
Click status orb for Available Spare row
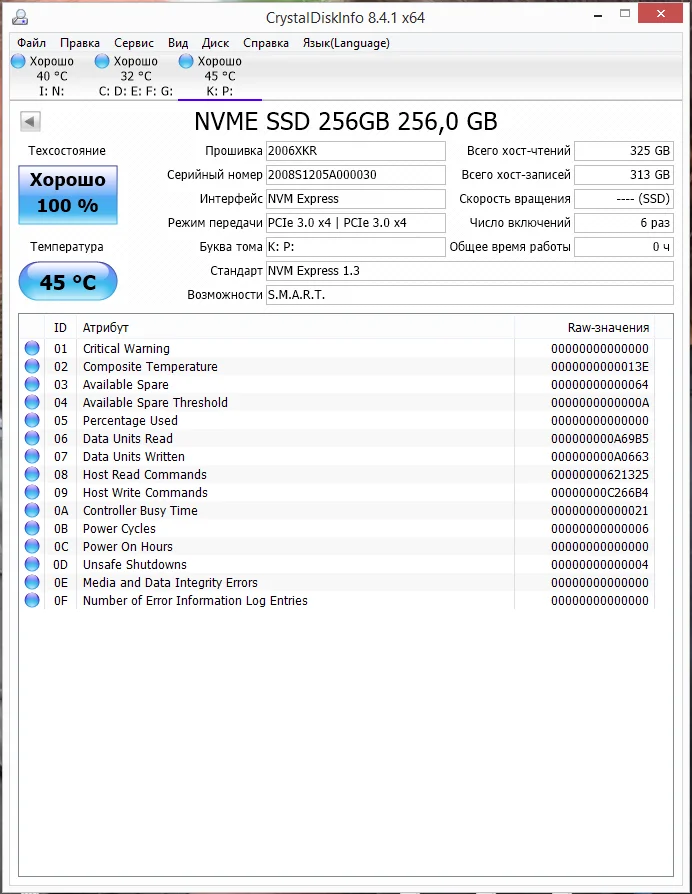tap(32, 384)
